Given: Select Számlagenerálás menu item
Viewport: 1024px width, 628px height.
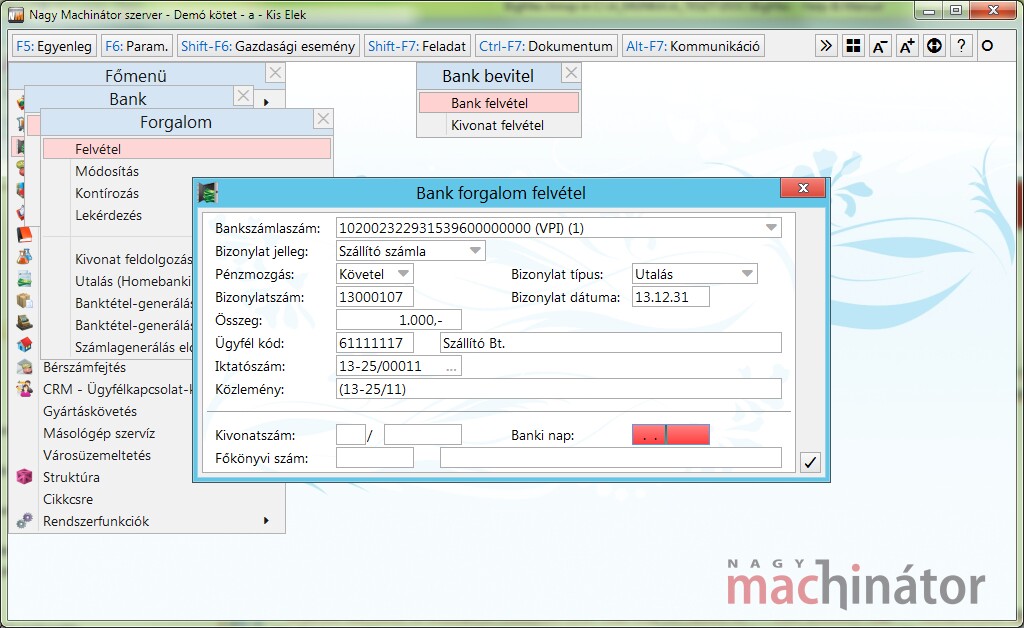Looking at the screenshot, I should click(x=133, y=347).
